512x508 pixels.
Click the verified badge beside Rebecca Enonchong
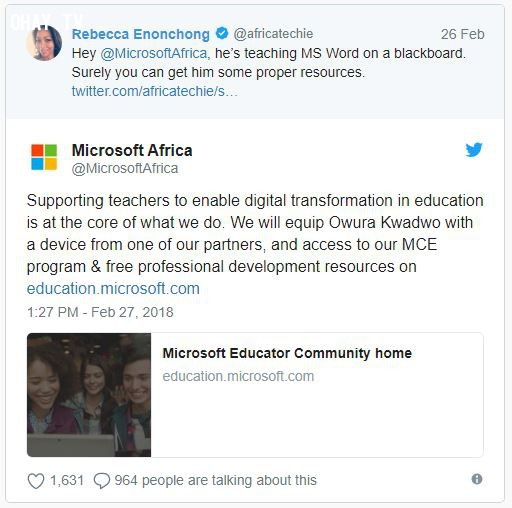pyautogui.click(x=222, y=33)
